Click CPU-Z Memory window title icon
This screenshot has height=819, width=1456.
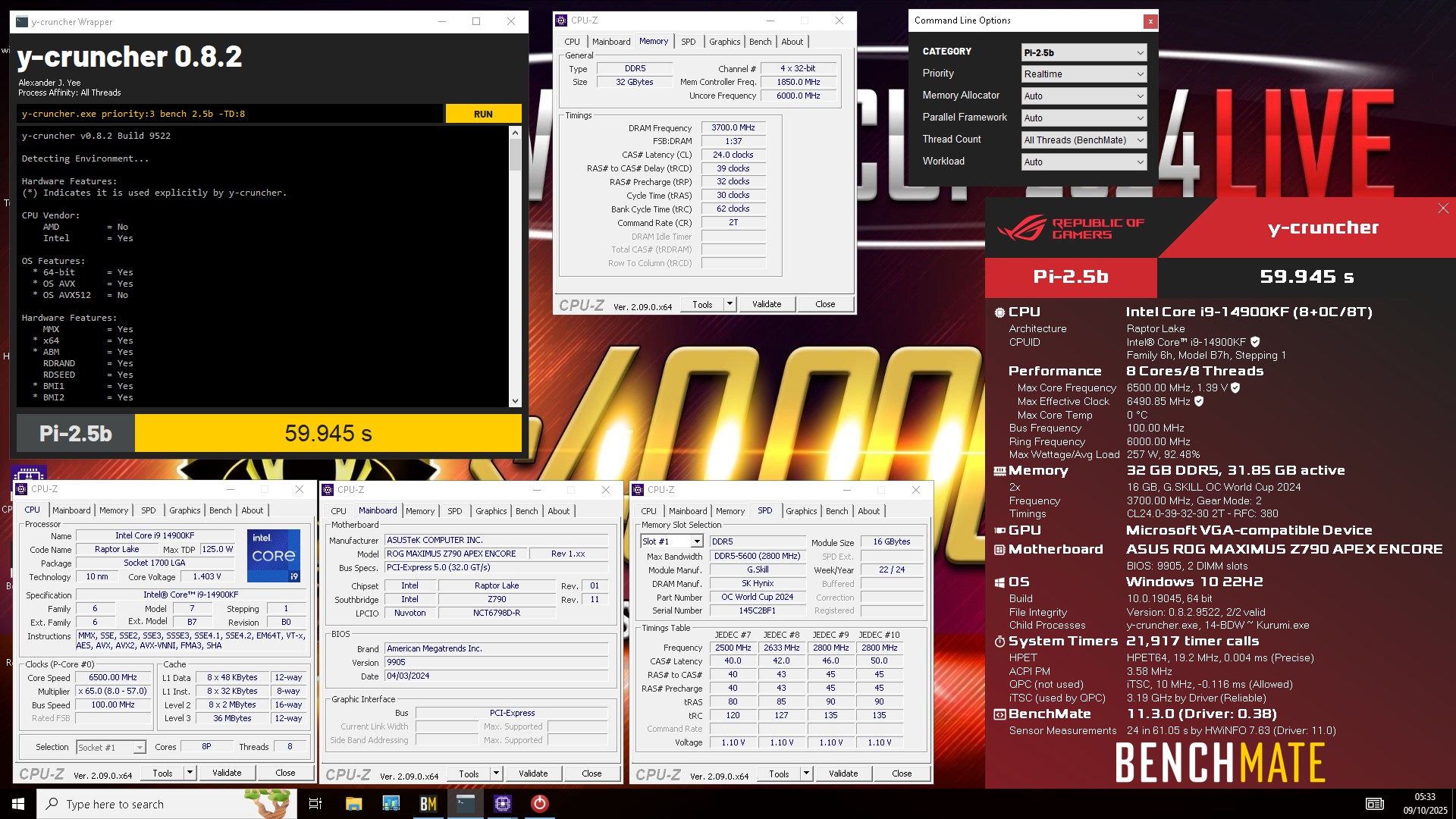(561, 20)
